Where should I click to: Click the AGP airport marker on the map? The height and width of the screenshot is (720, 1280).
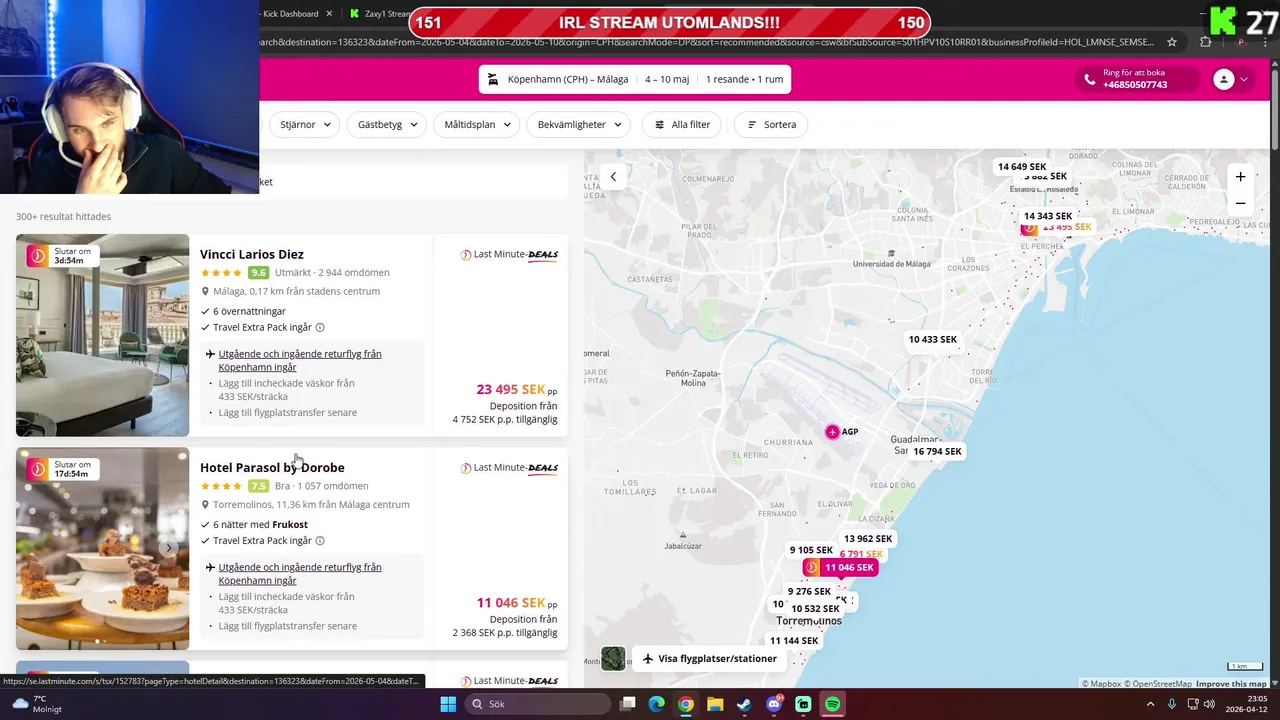click(832, 432)
